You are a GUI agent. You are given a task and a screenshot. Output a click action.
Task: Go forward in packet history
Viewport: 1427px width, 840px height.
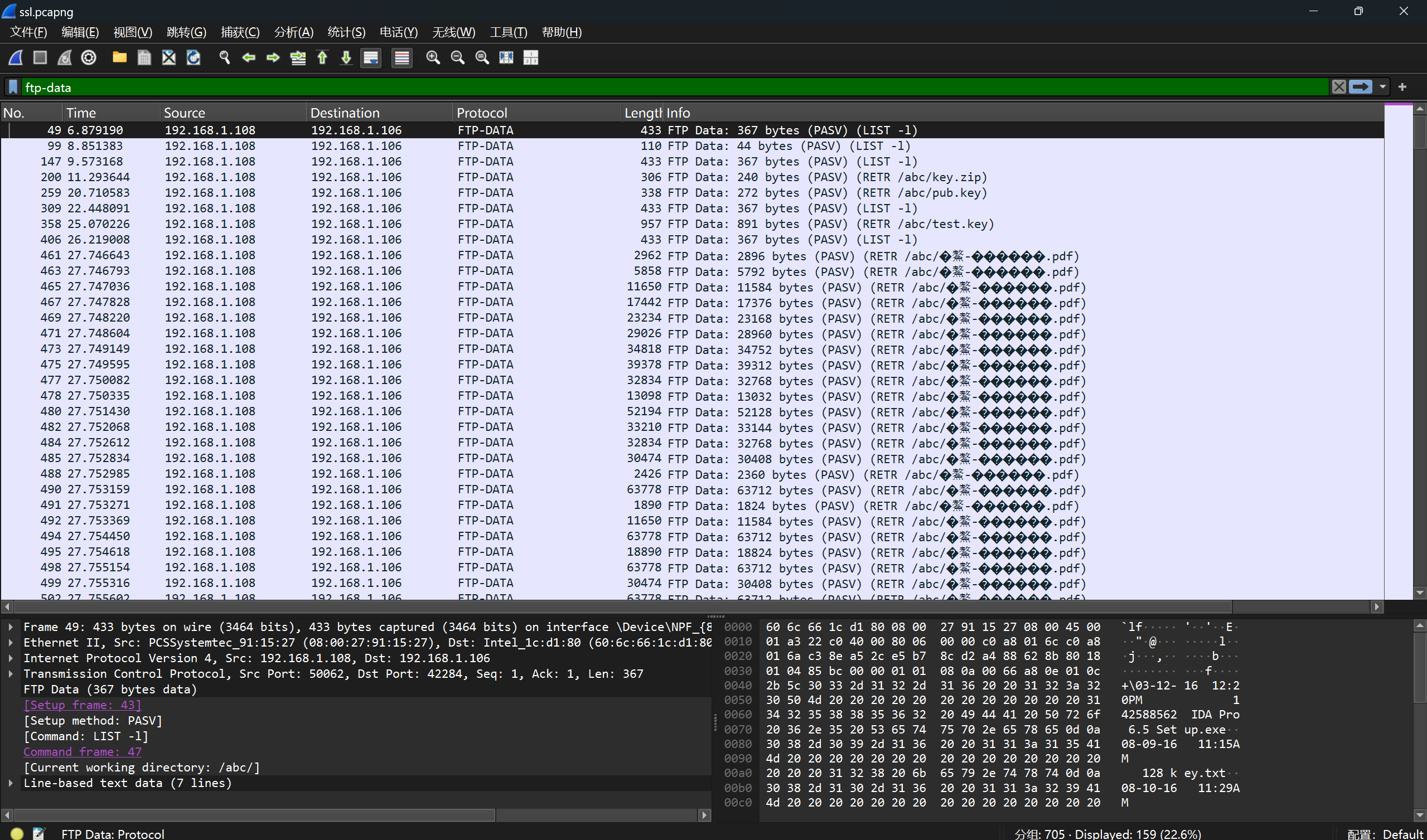pos(273,58)
